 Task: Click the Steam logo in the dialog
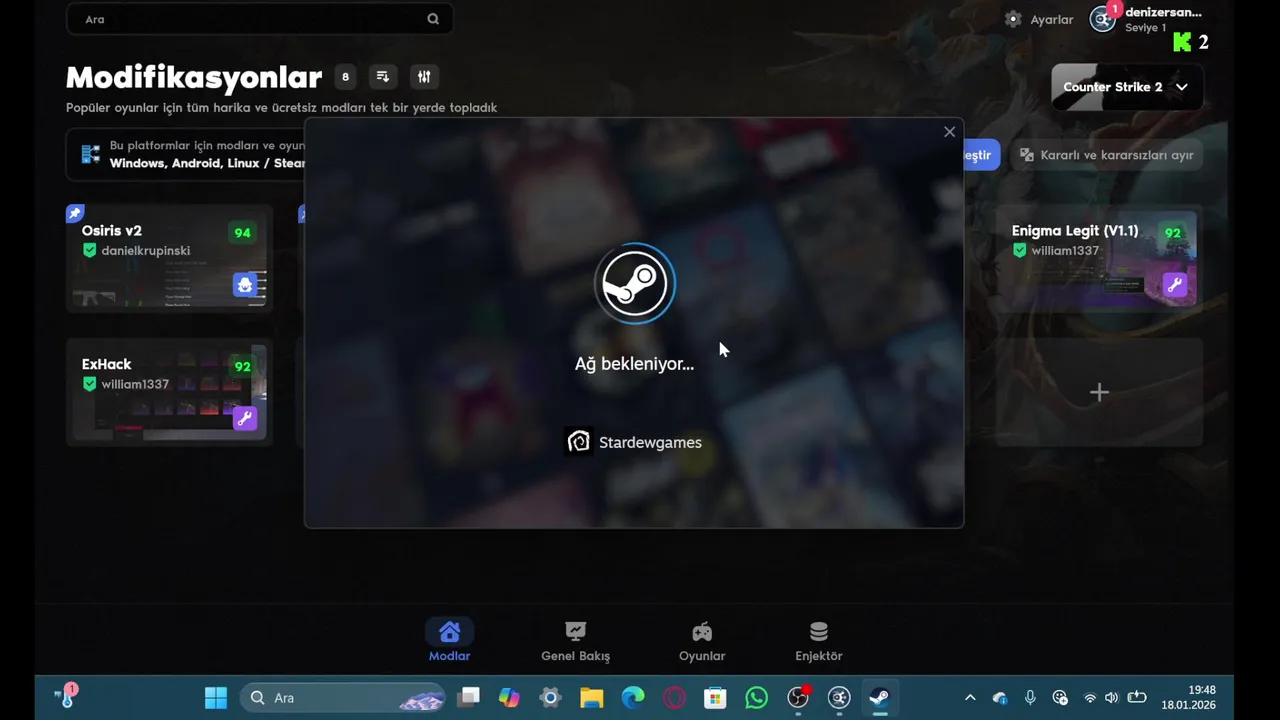click(x=635, y=284)
